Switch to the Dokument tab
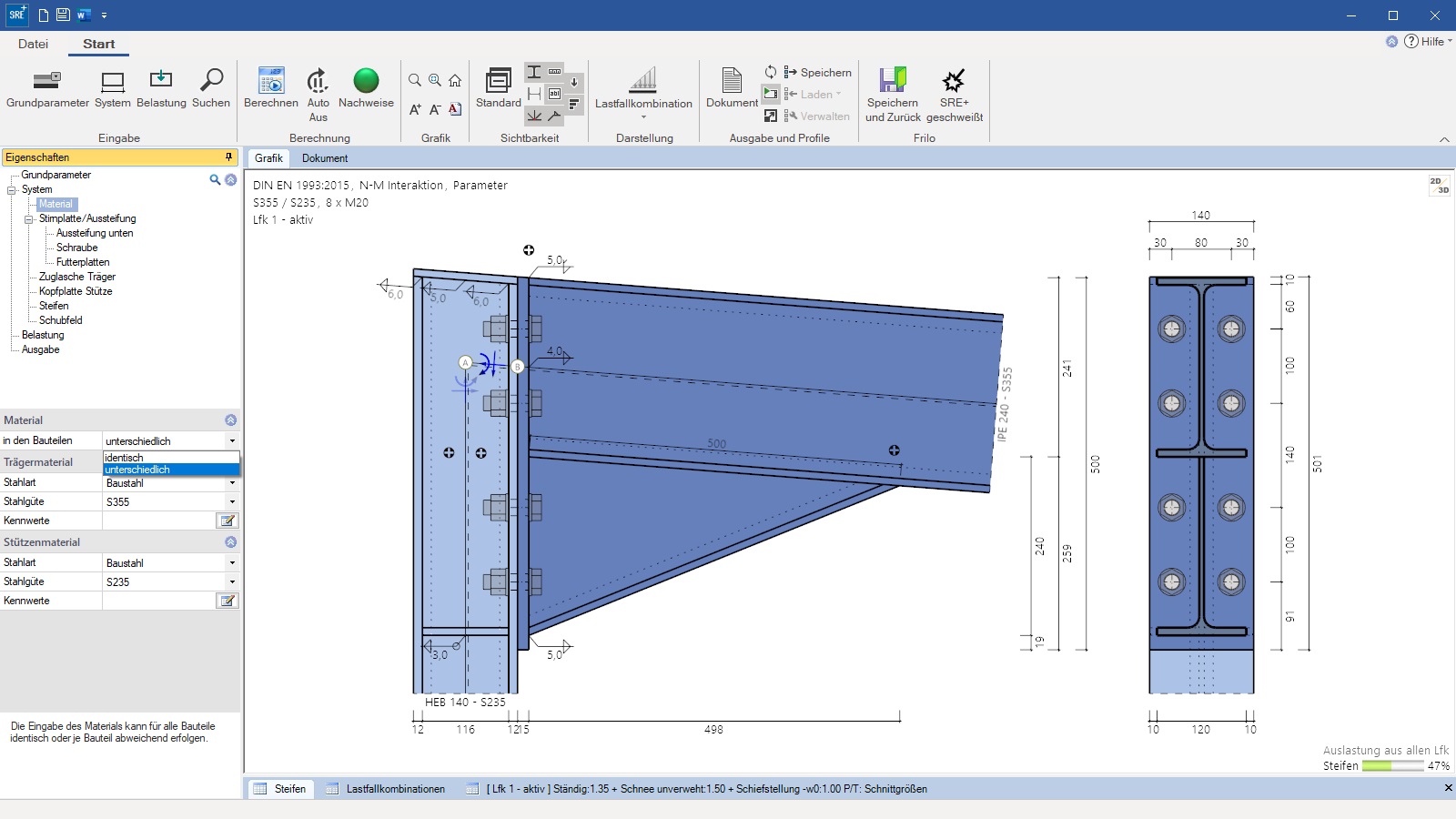The width and height of the screenshot is (1456, 819). (x=325, y=158)
